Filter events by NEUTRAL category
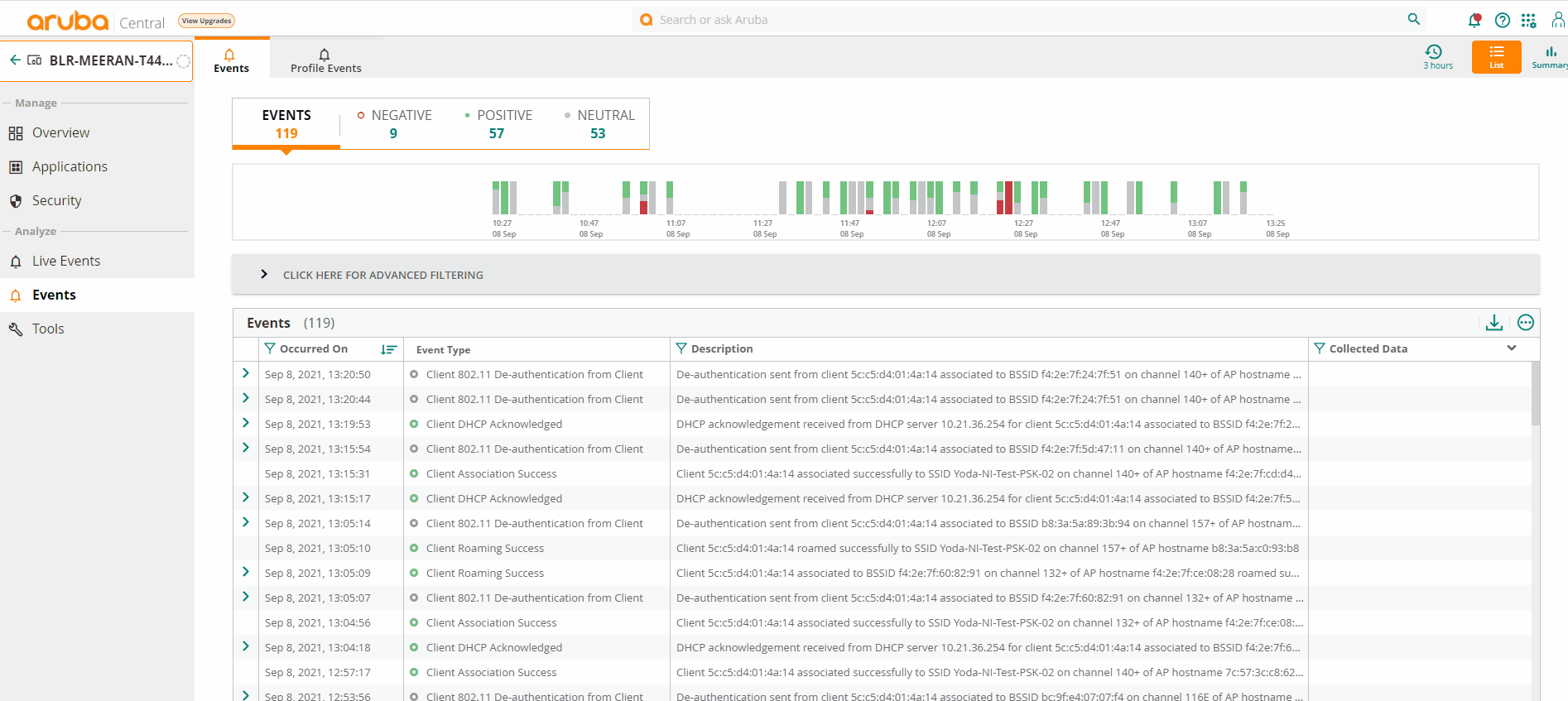 click(x=599, y=124)
